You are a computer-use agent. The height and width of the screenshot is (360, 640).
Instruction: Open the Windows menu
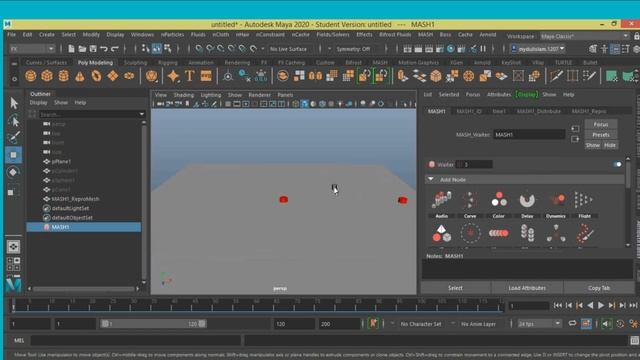pyautogui.click(x=142, y=35)
